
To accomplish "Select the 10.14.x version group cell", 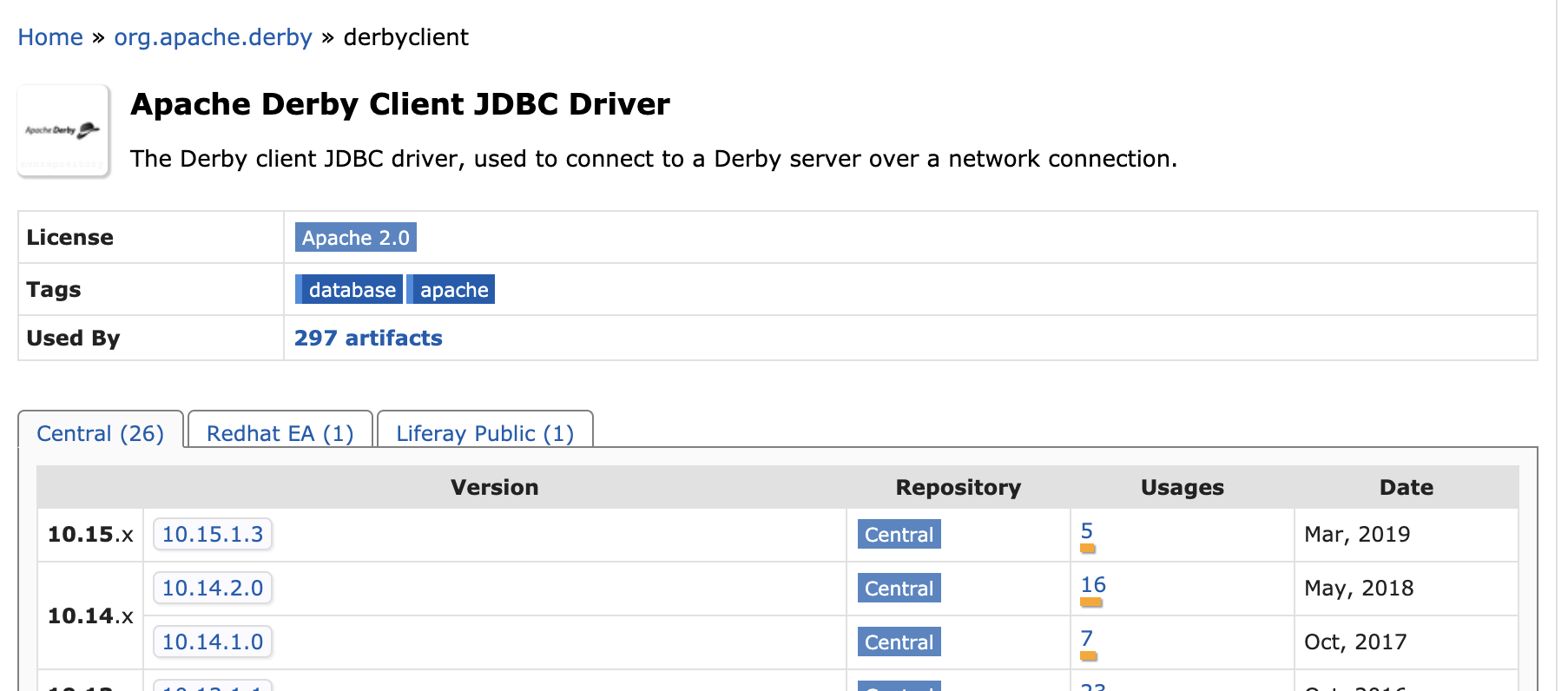I will click(90, 615).
